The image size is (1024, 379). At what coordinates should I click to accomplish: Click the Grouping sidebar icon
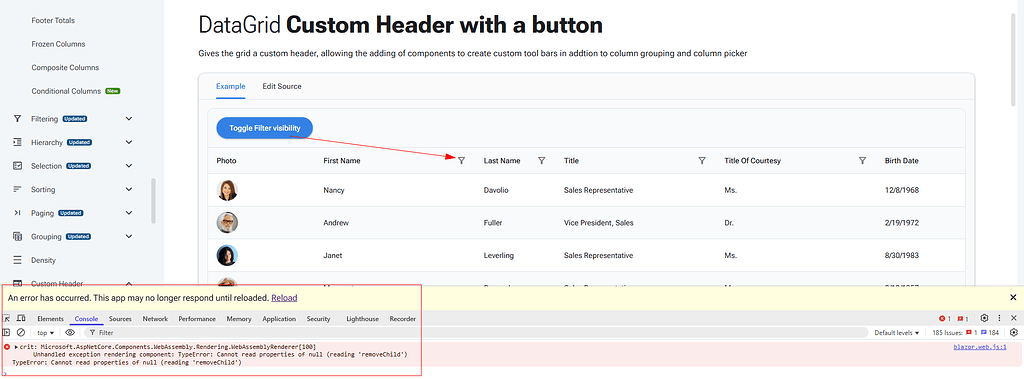click(18, 237)
